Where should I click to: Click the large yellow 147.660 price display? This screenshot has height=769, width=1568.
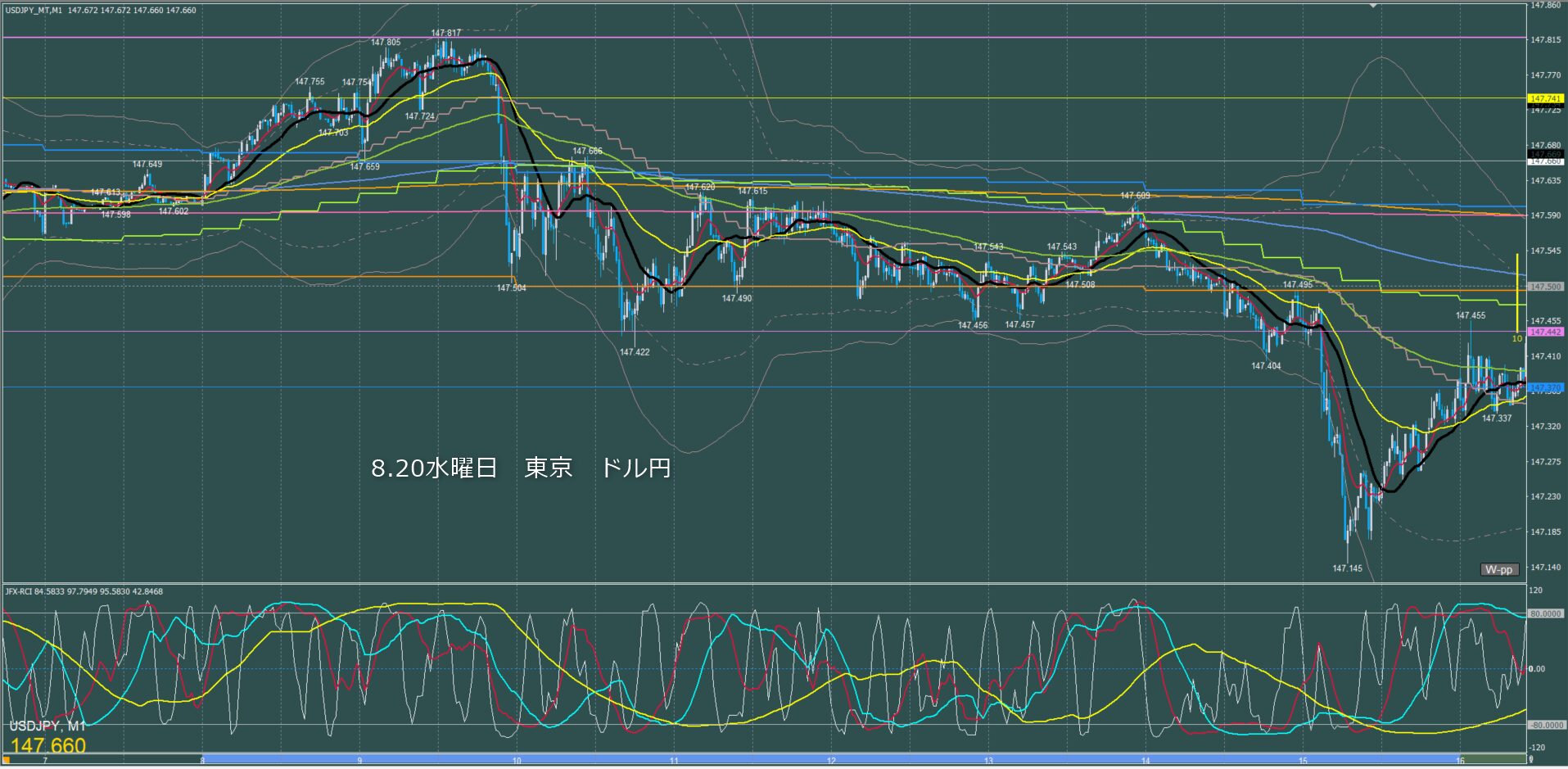(48, 745)
